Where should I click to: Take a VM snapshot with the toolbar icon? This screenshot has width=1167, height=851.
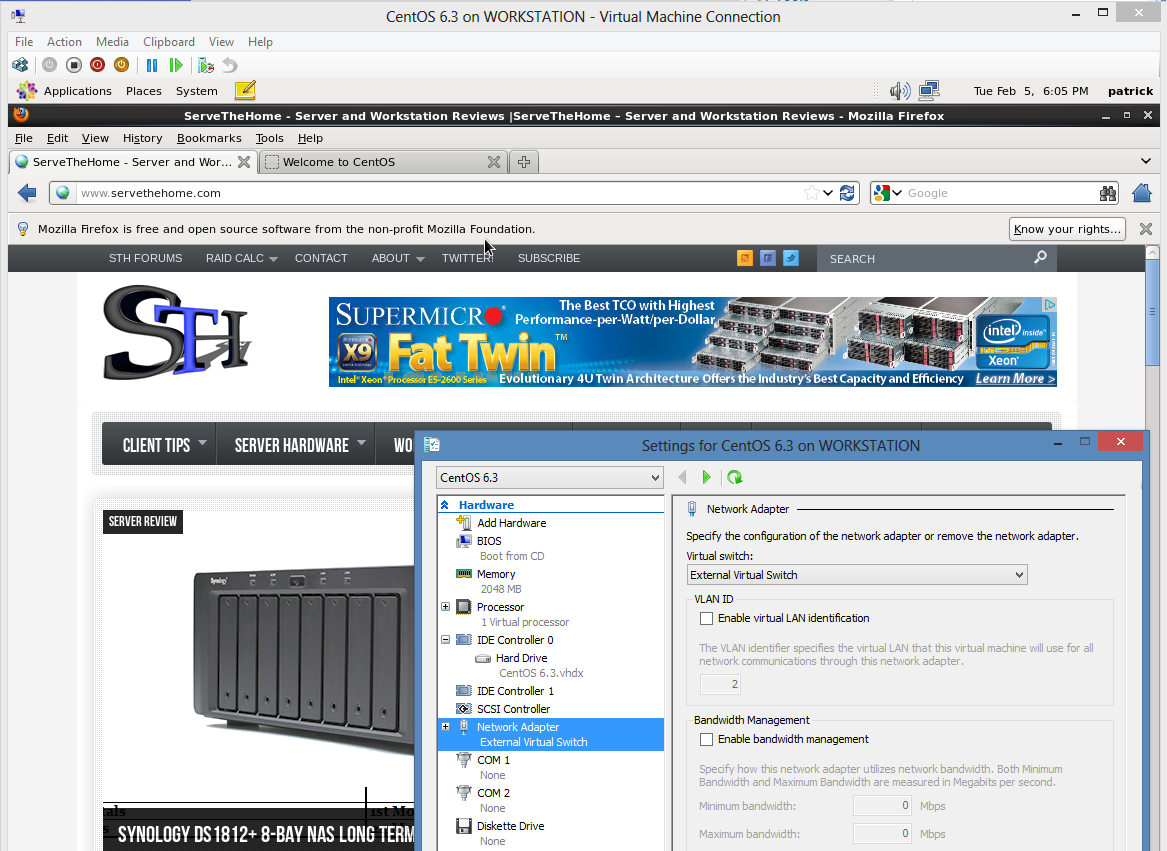coord(206,65)
